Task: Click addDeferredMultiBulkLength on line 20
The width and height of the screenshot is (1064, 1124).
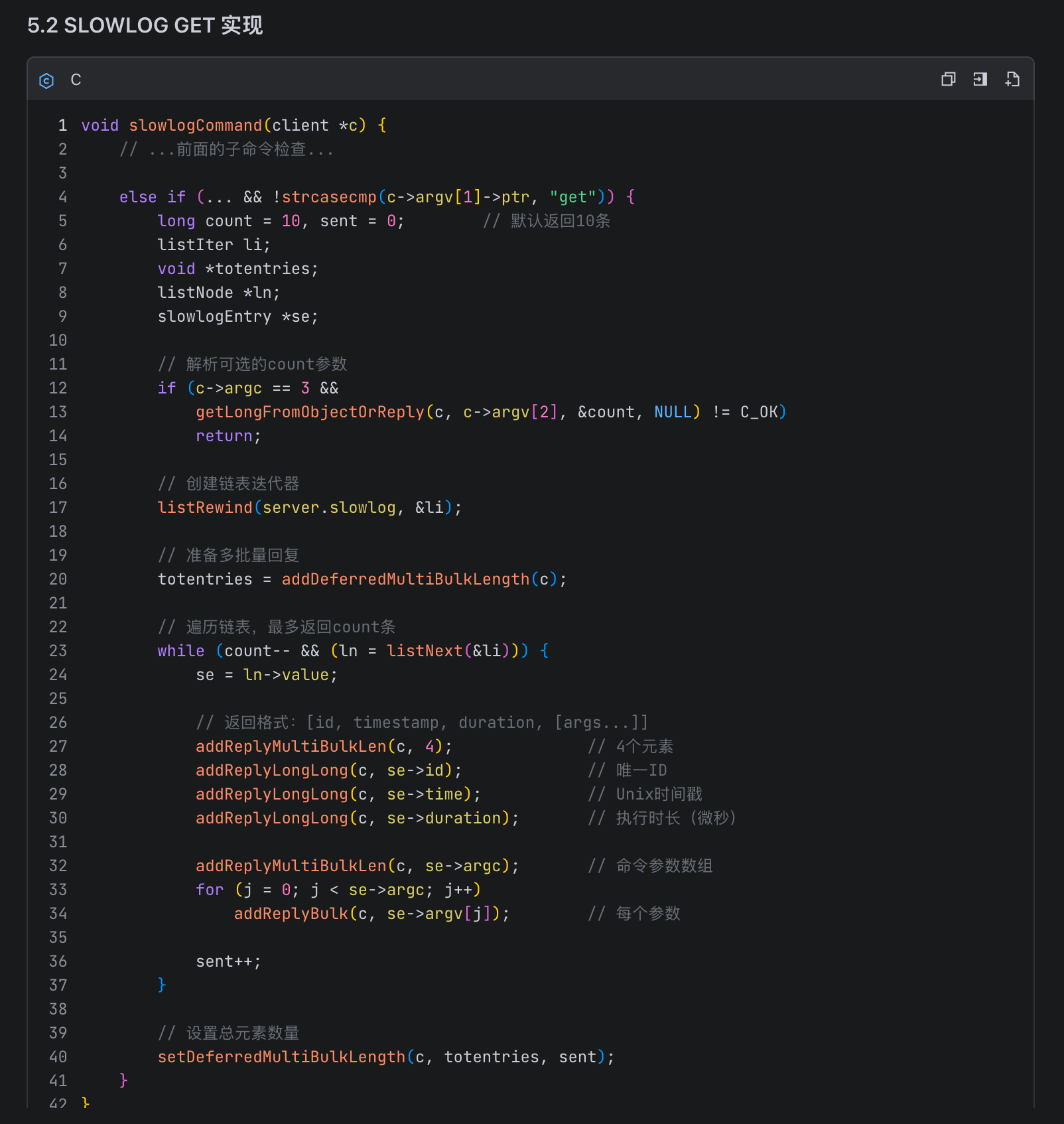Action: (x=405, y=579)
